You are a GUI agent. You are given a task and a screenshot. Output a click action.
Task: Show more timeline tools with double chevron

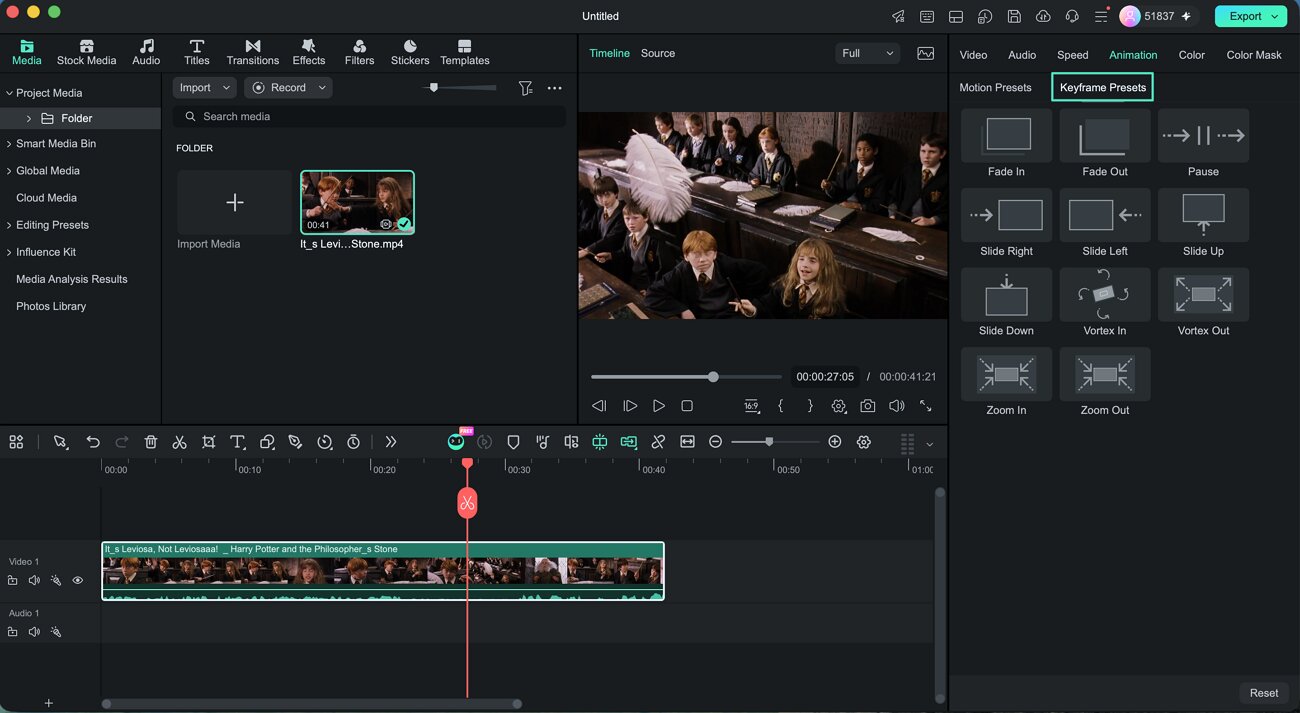click(391, 442)
